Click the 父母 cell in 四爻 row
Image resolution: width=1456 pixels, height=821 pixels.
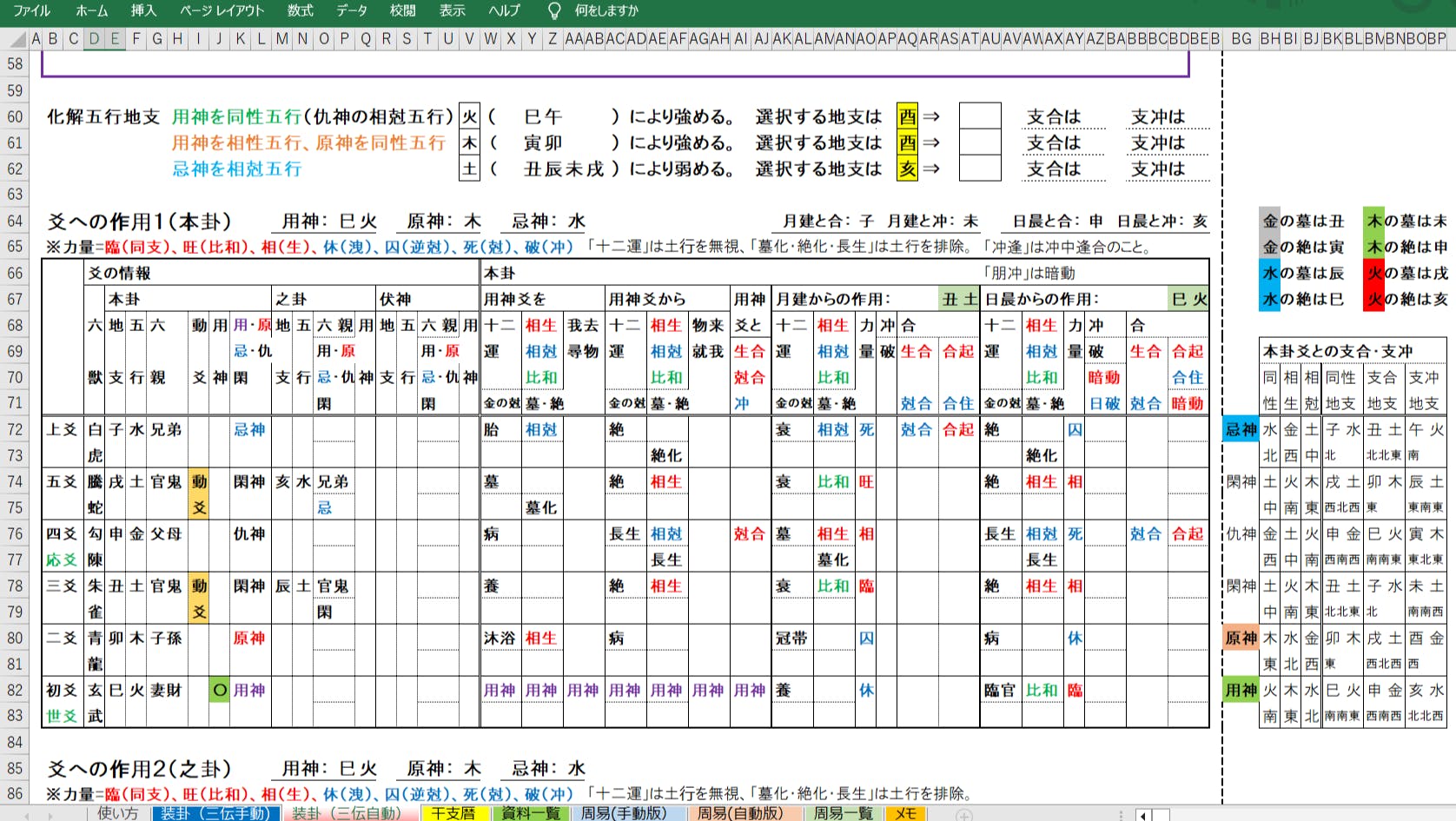click(x=167, y=533)
